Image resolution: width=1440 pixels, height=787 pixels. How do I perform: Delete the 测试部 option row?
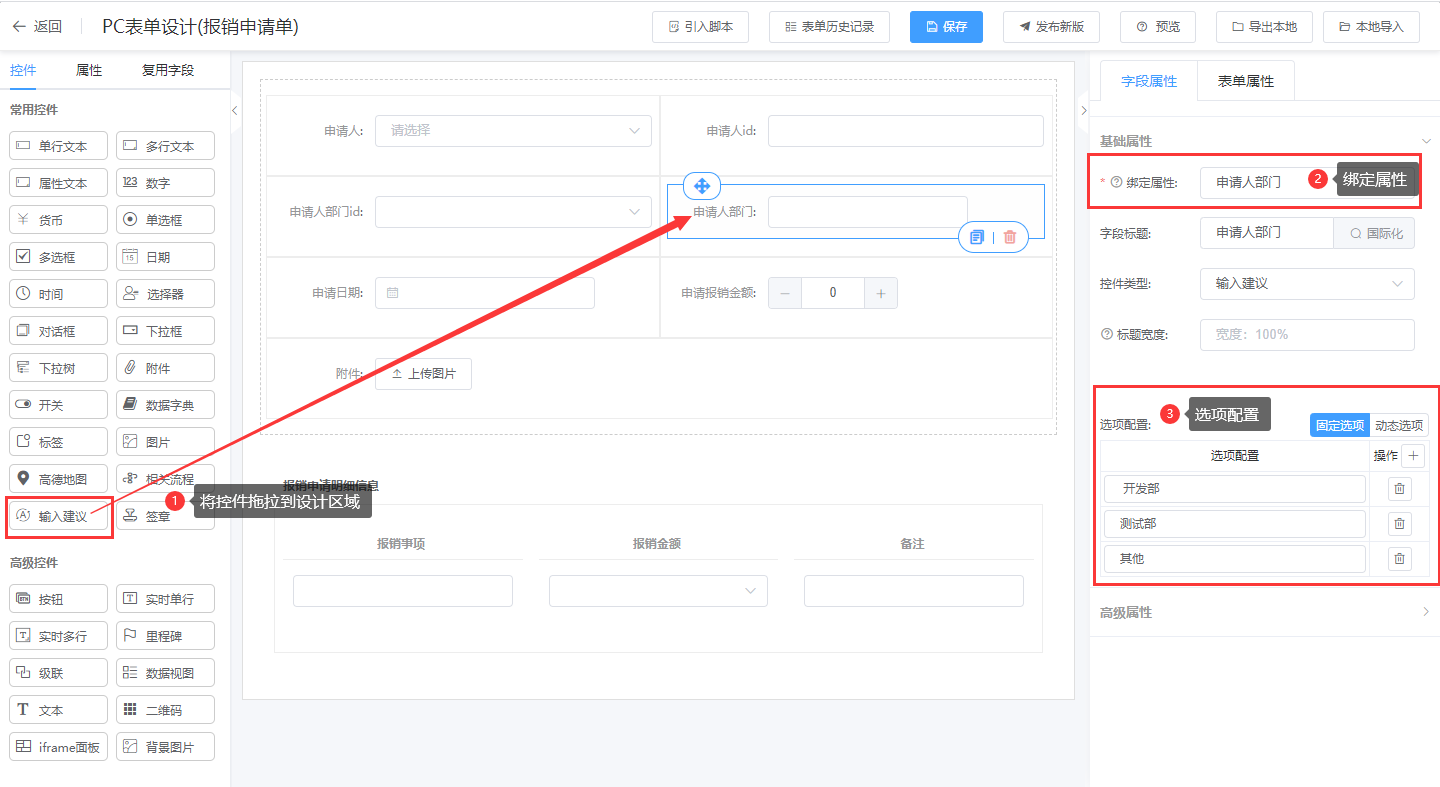pos(1400,524)
